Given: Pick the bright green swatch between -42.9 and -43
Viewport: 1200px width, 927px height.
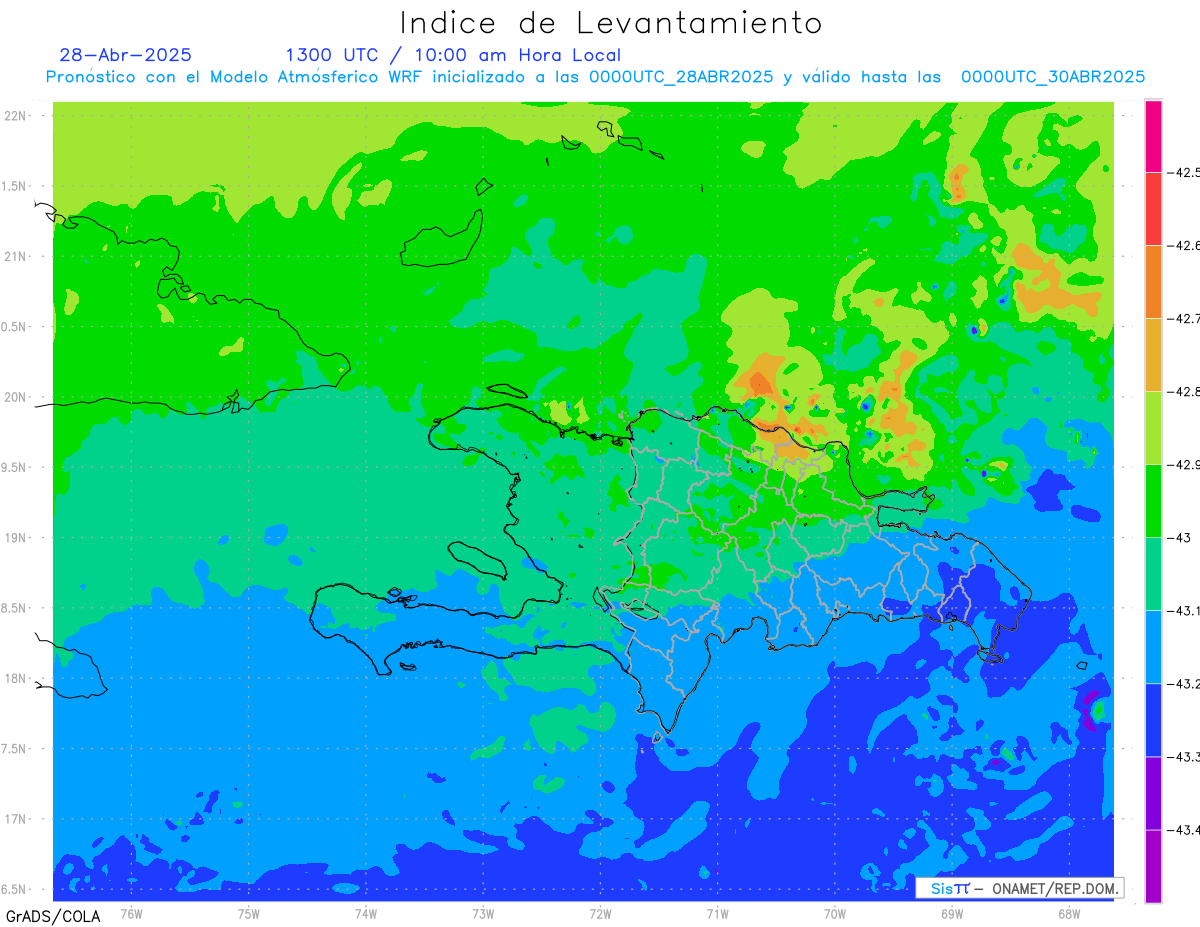Looking at the screenshot, I should coord(1153,500).
